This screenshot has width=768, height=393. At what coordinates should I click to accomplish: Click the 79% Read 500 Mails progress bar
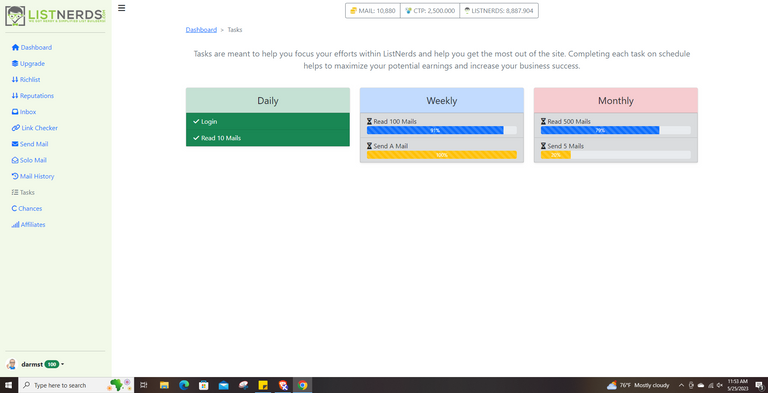[x=616, y=130]
